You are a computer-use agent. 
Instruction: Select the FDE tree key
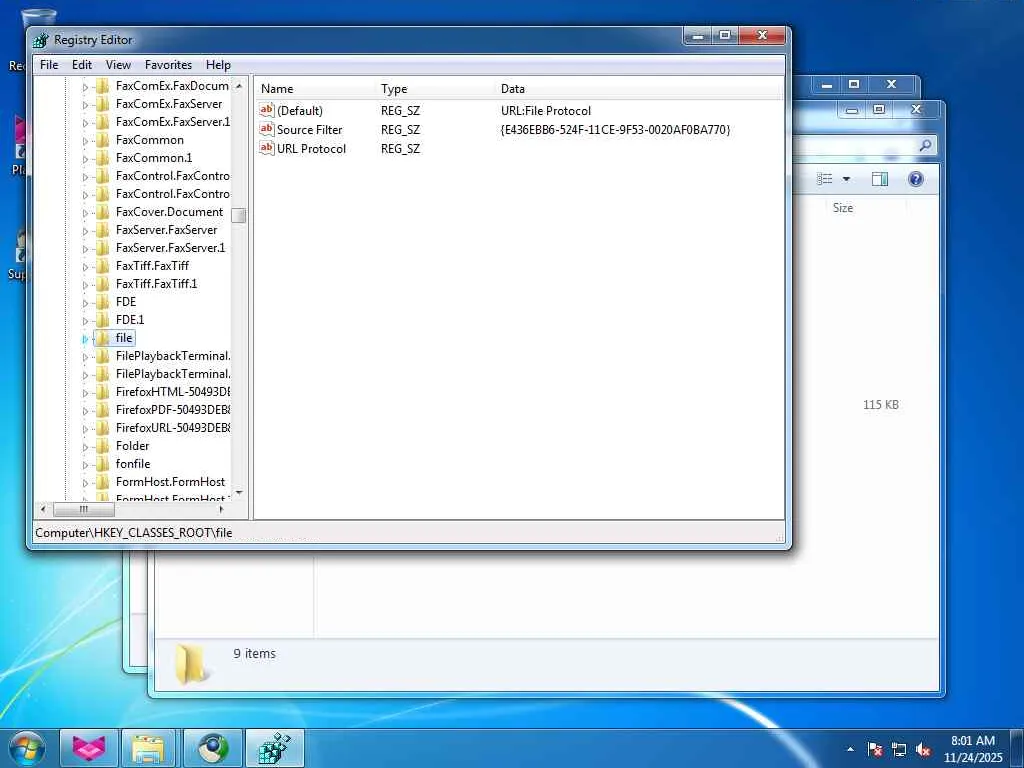point(126,302)
